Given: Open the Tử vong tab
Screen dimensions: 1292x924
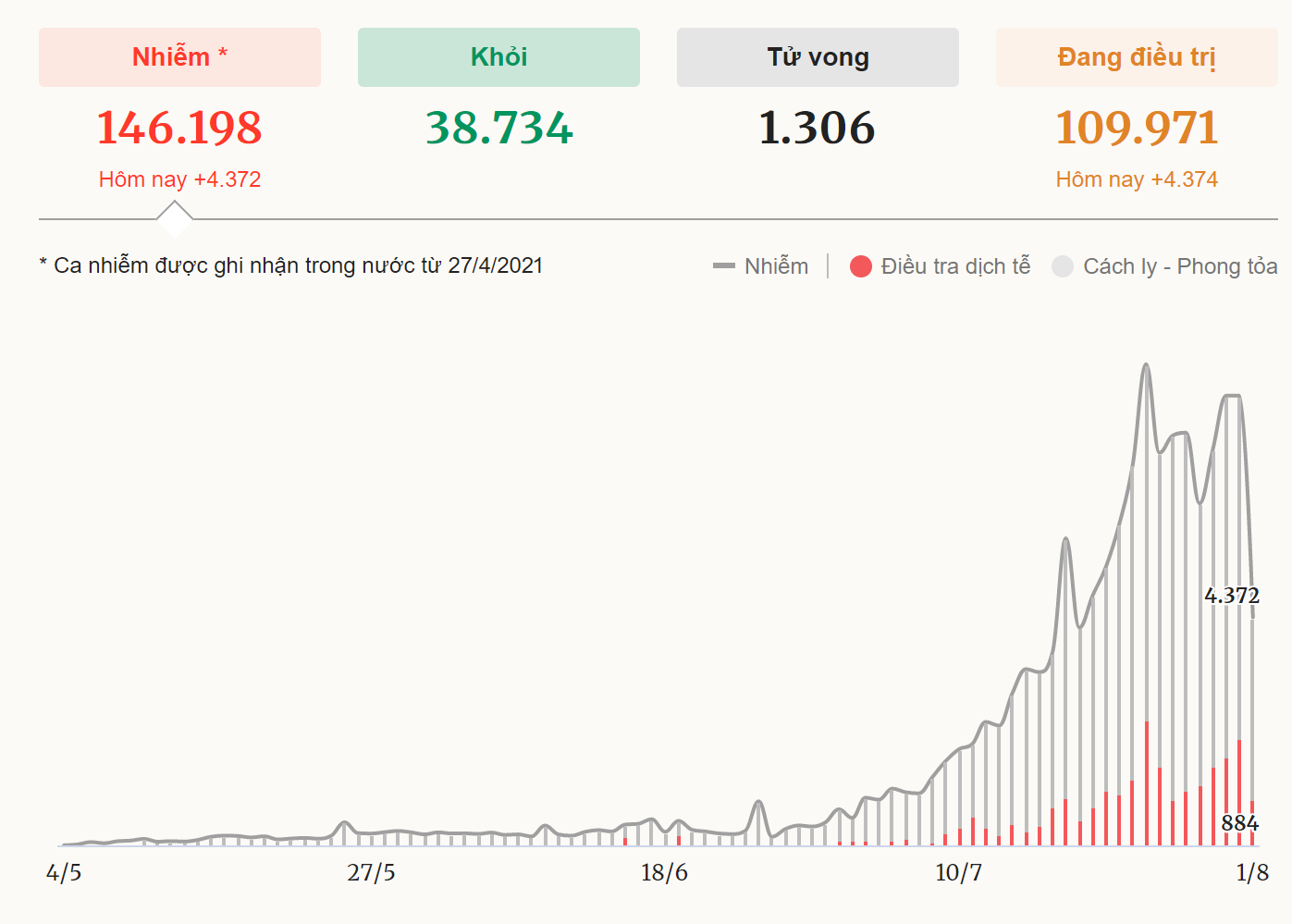Looking at the screenshot, I should tap(818, 57).
